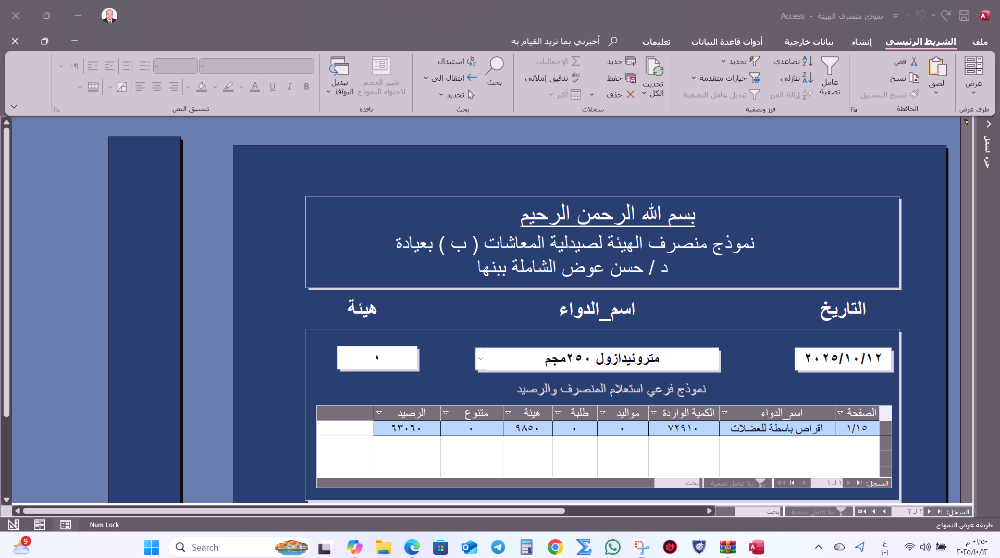Screen dimensions: 1000x558
Task: Click the Cut scissors icon
Action: click(914, 61)
